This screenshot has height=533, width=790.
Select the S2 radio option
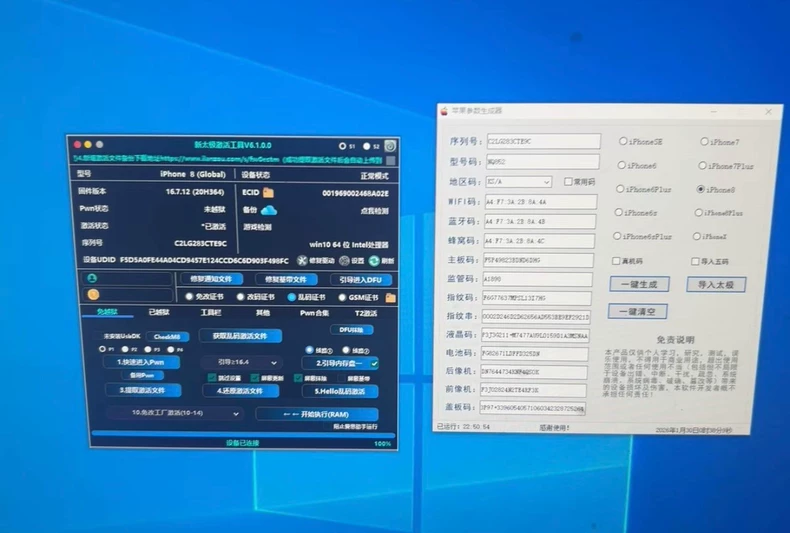[x=367, y=146]
